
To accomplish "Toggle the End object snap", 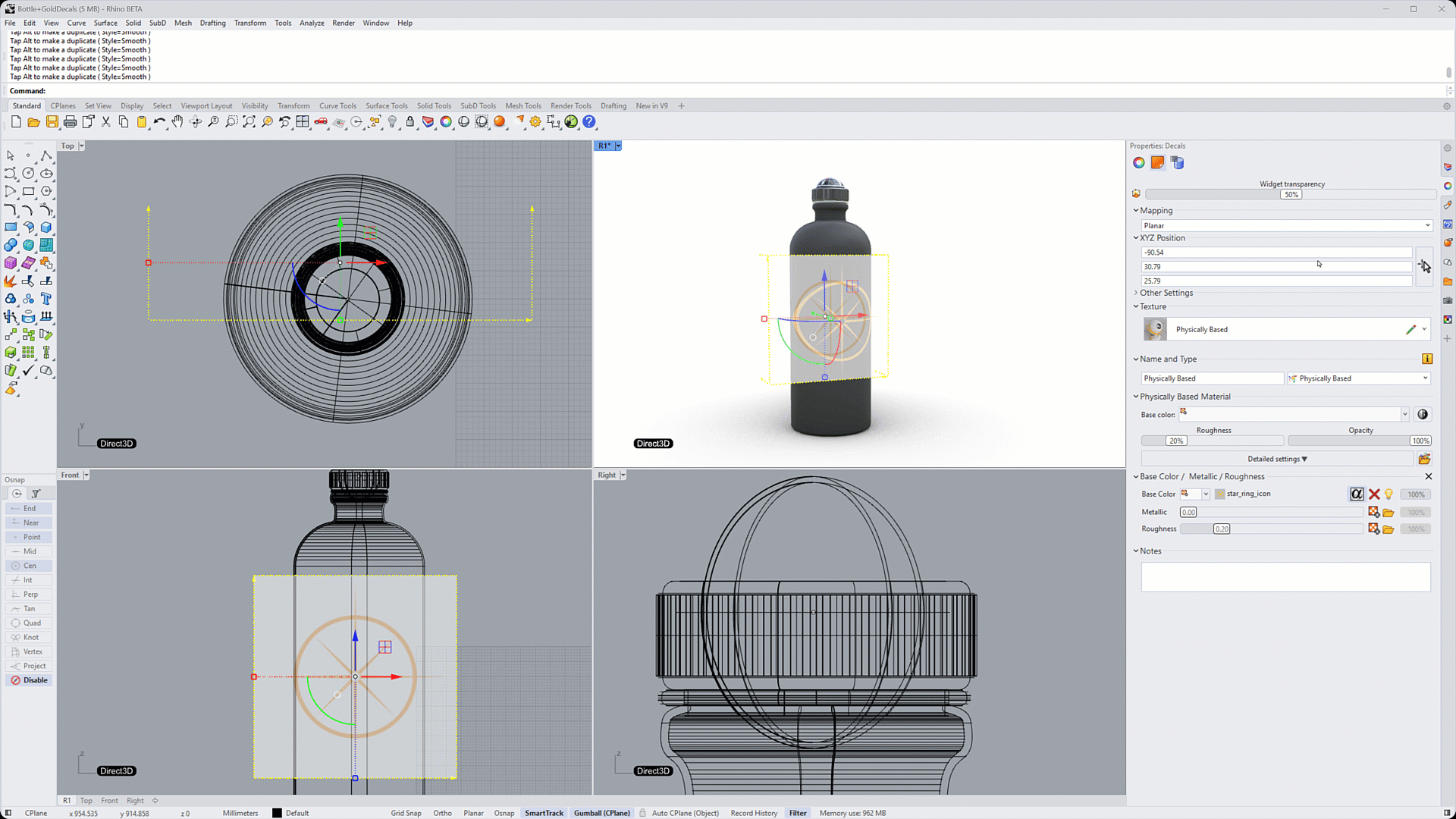I will (x=30, y=509).
